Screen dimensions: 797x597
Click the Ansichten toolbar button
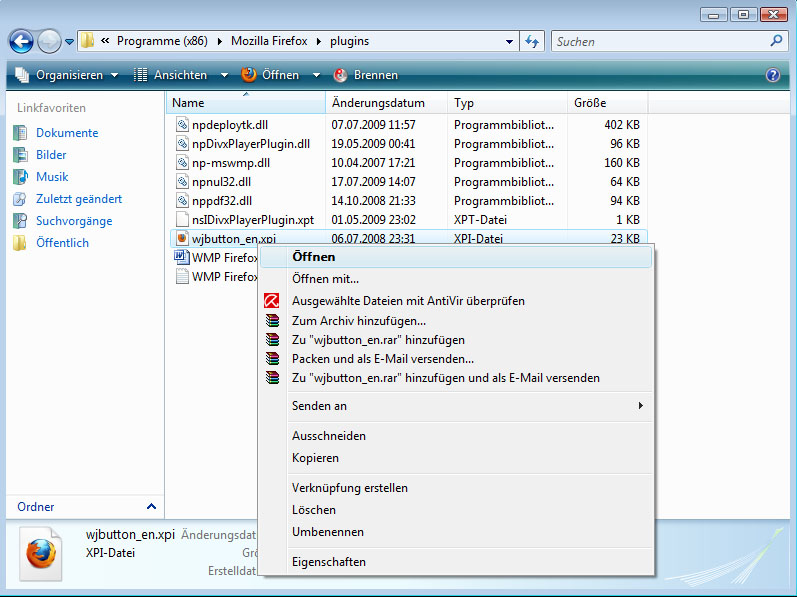coord(170,75)
